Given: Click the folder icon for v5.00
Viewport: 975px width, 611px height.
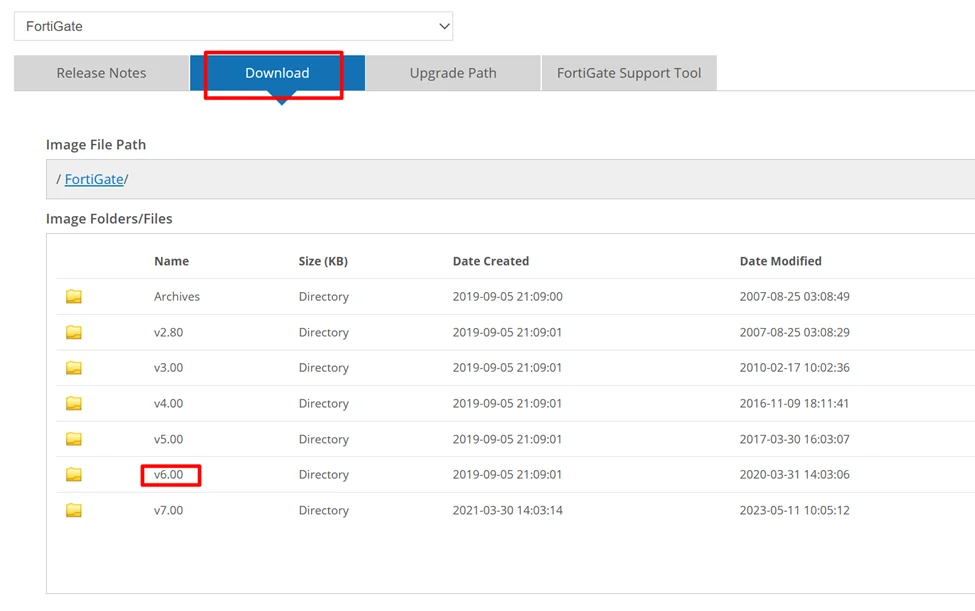Looking at the screenshot, I should [x=74, y=439].
